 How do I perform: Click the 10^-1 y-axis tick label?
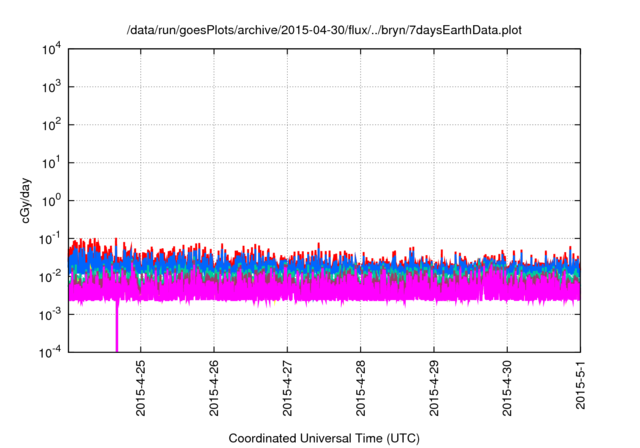click(x=50, y=239)
